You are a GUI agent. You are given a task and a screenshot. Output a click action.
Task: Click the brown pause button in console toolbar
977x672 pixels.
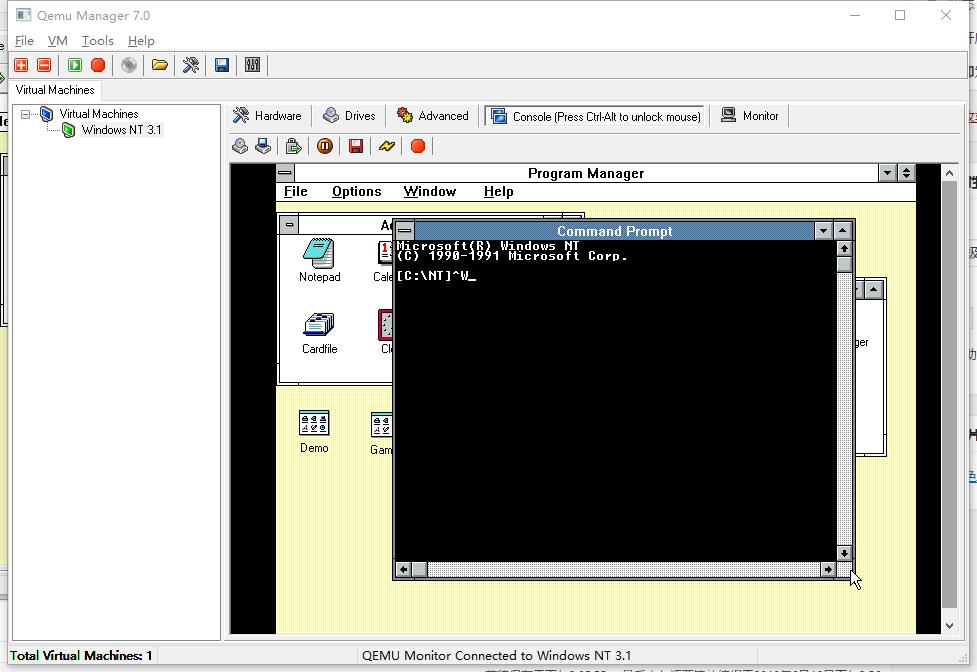325,146
